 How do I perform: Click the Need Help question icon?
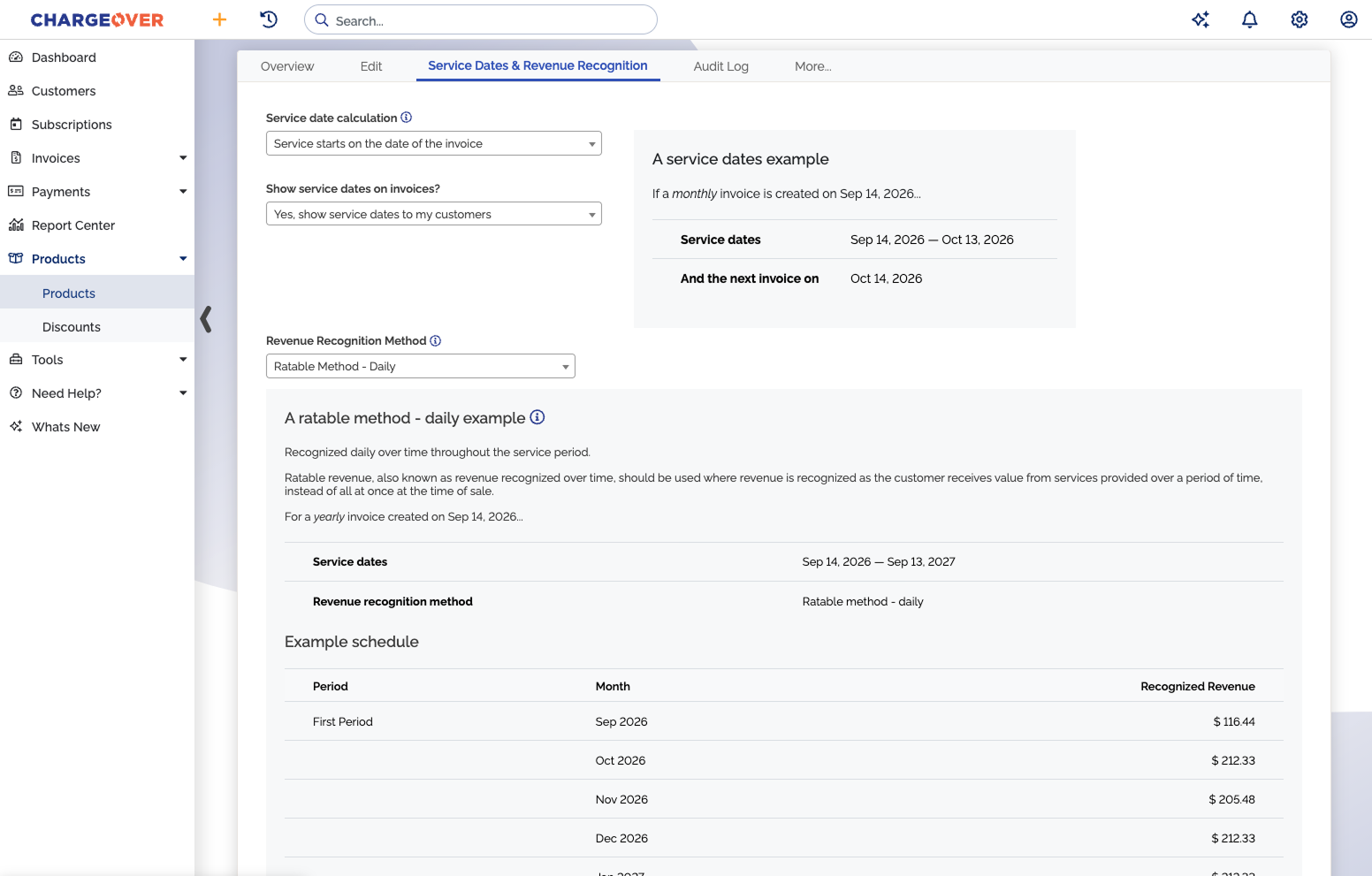pyautogui.click(x=16, y=393)
